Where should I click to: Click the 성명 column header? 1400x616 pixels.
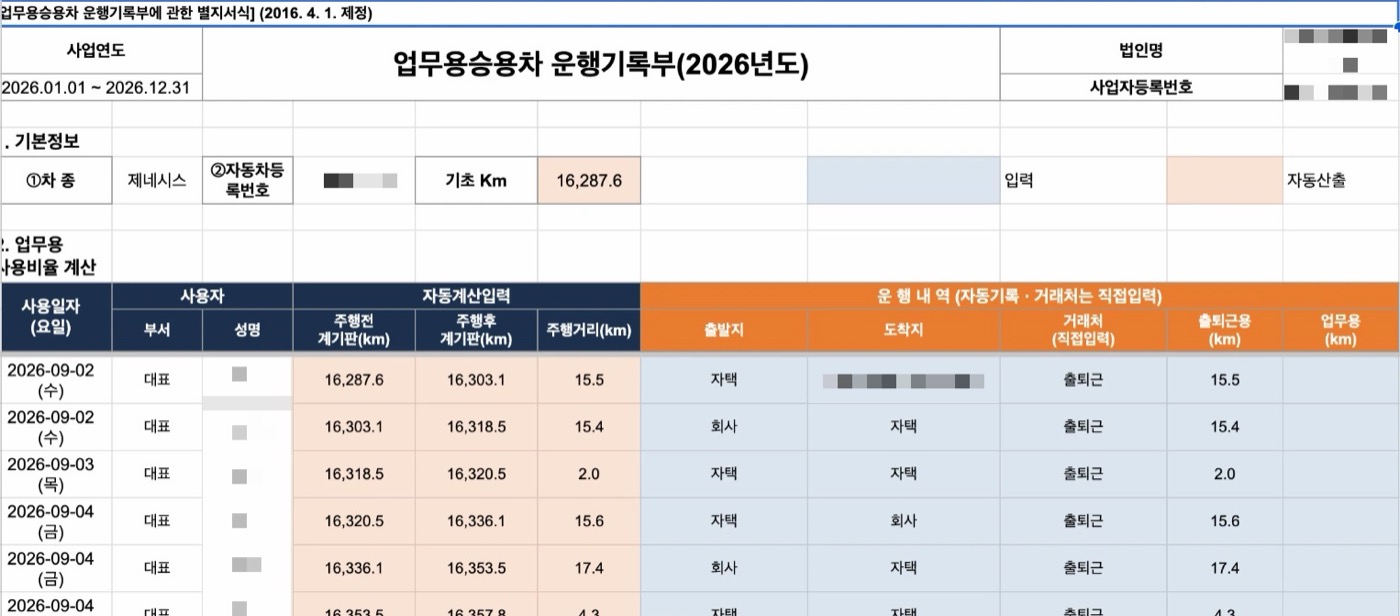click(248, 330)
